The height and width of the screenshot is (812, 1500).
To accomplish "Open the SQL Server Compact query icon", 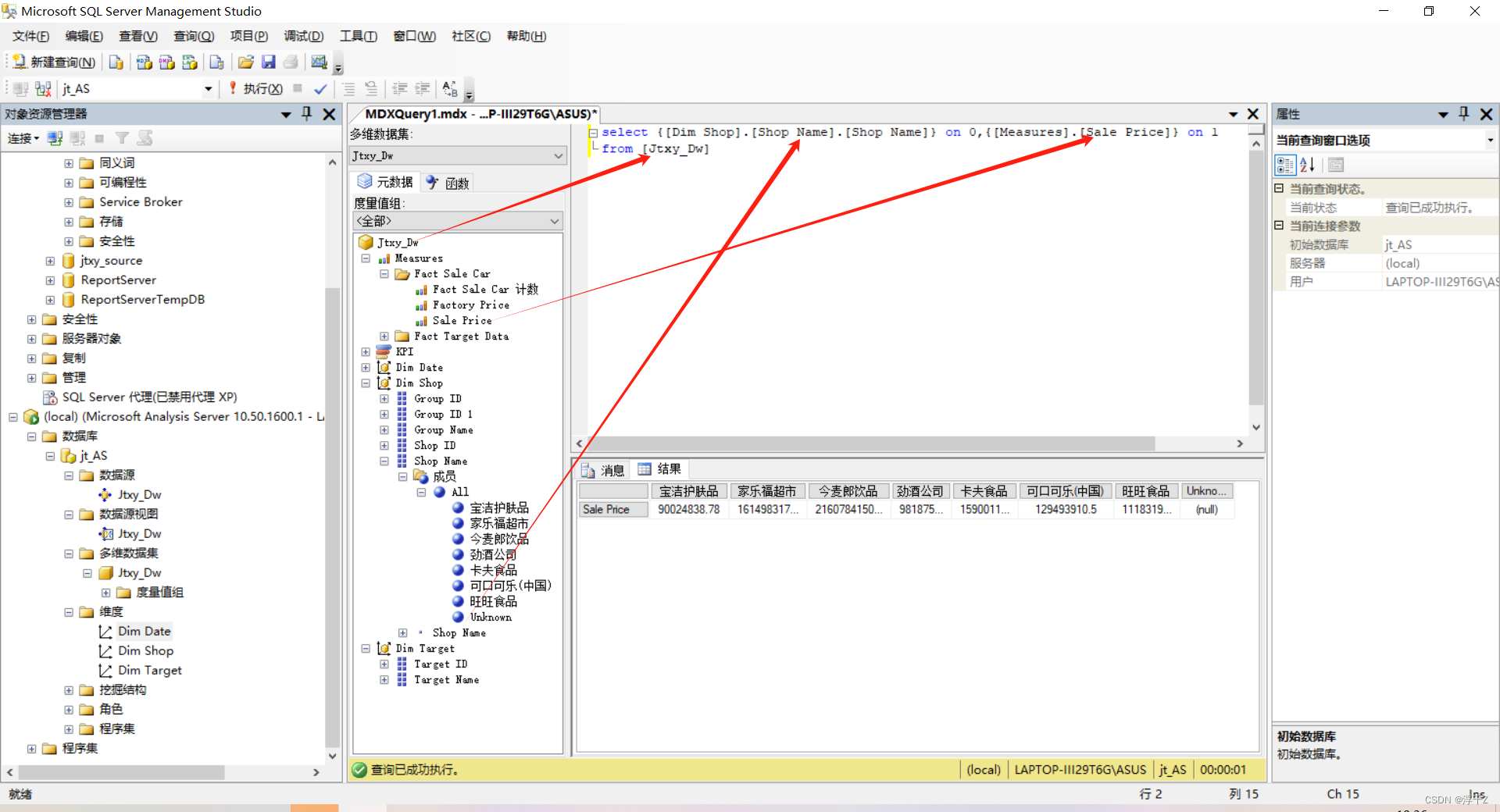I will [217, 62].
